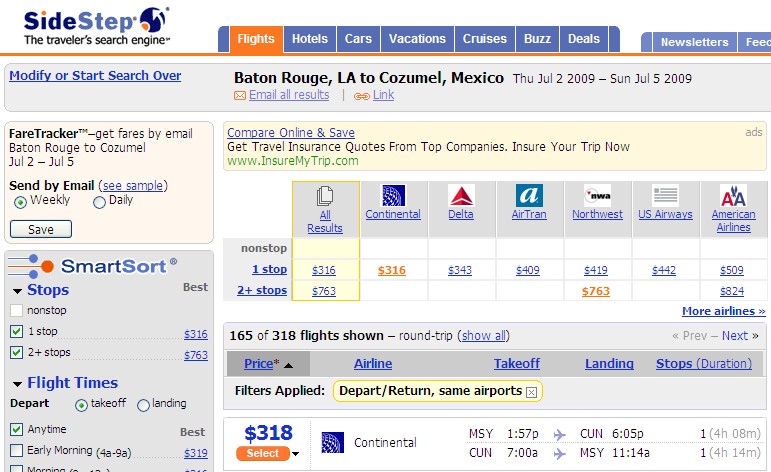Click the SmartSort slider icon
Image resolution: width=771 pixels, height=472 pixels.
click(x=30, y=266)
